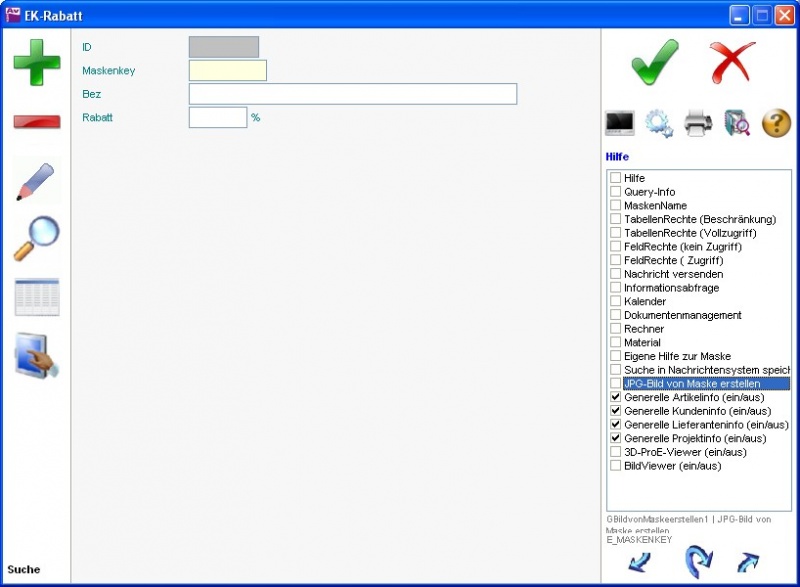Screen dimensions: 800x587
Task: Toggle the Dokumentenmanagement checkbox
Action: coord(616,315)
